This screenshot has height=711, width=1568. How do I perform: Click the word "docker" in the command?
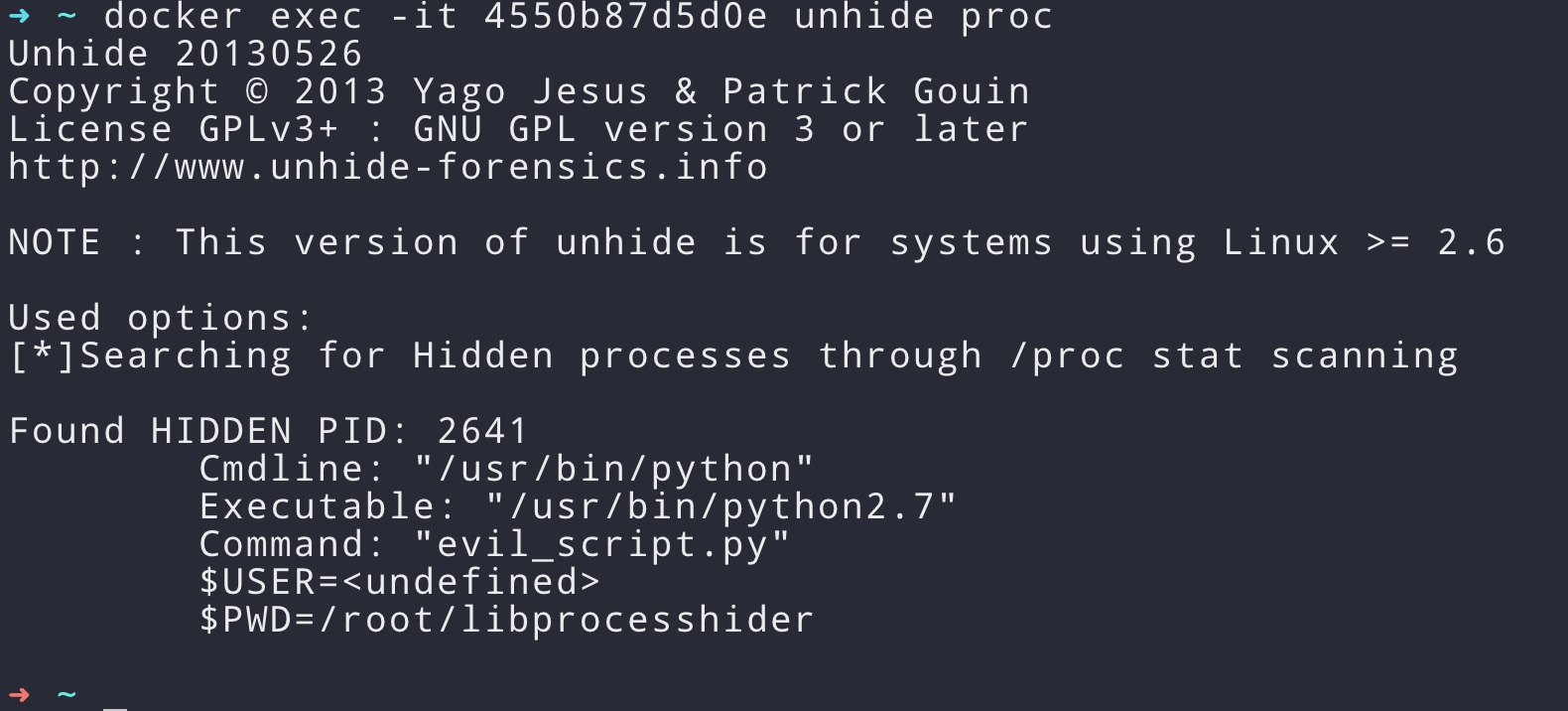173,17
